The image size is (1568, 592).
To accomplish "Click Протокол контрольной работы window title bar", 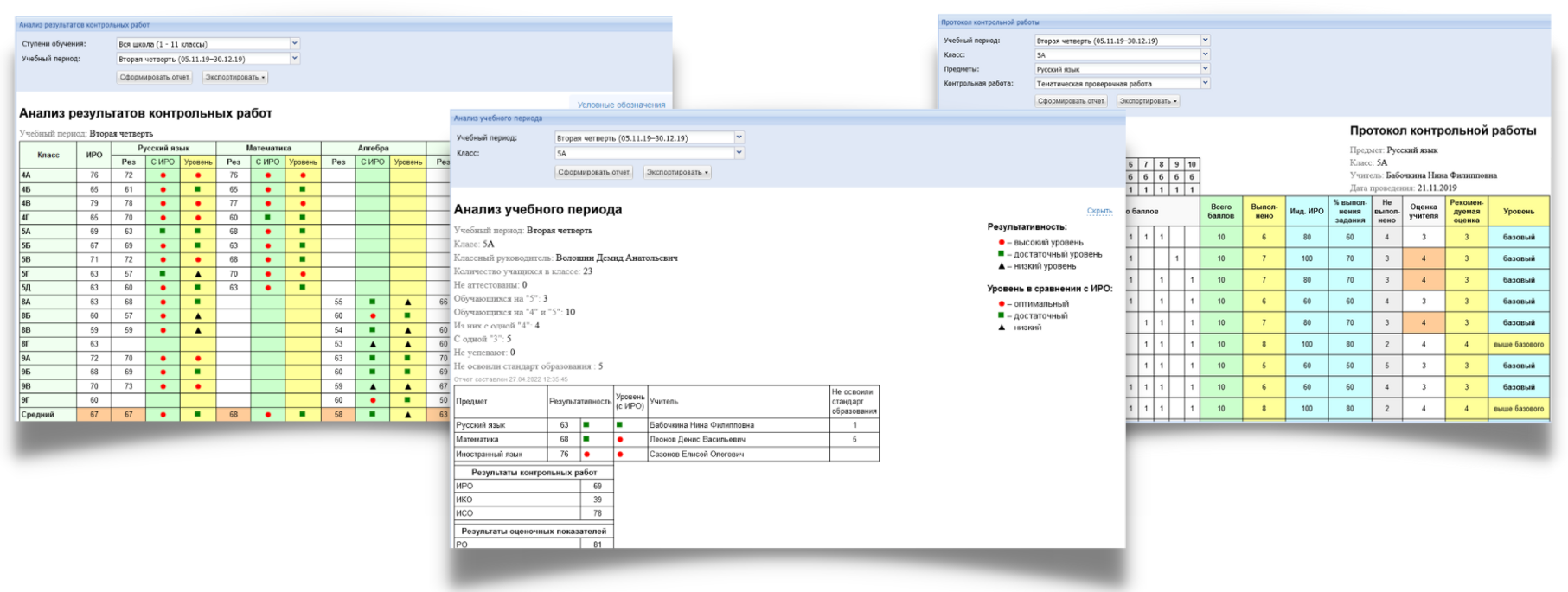I will click(x=1244, y=22).
